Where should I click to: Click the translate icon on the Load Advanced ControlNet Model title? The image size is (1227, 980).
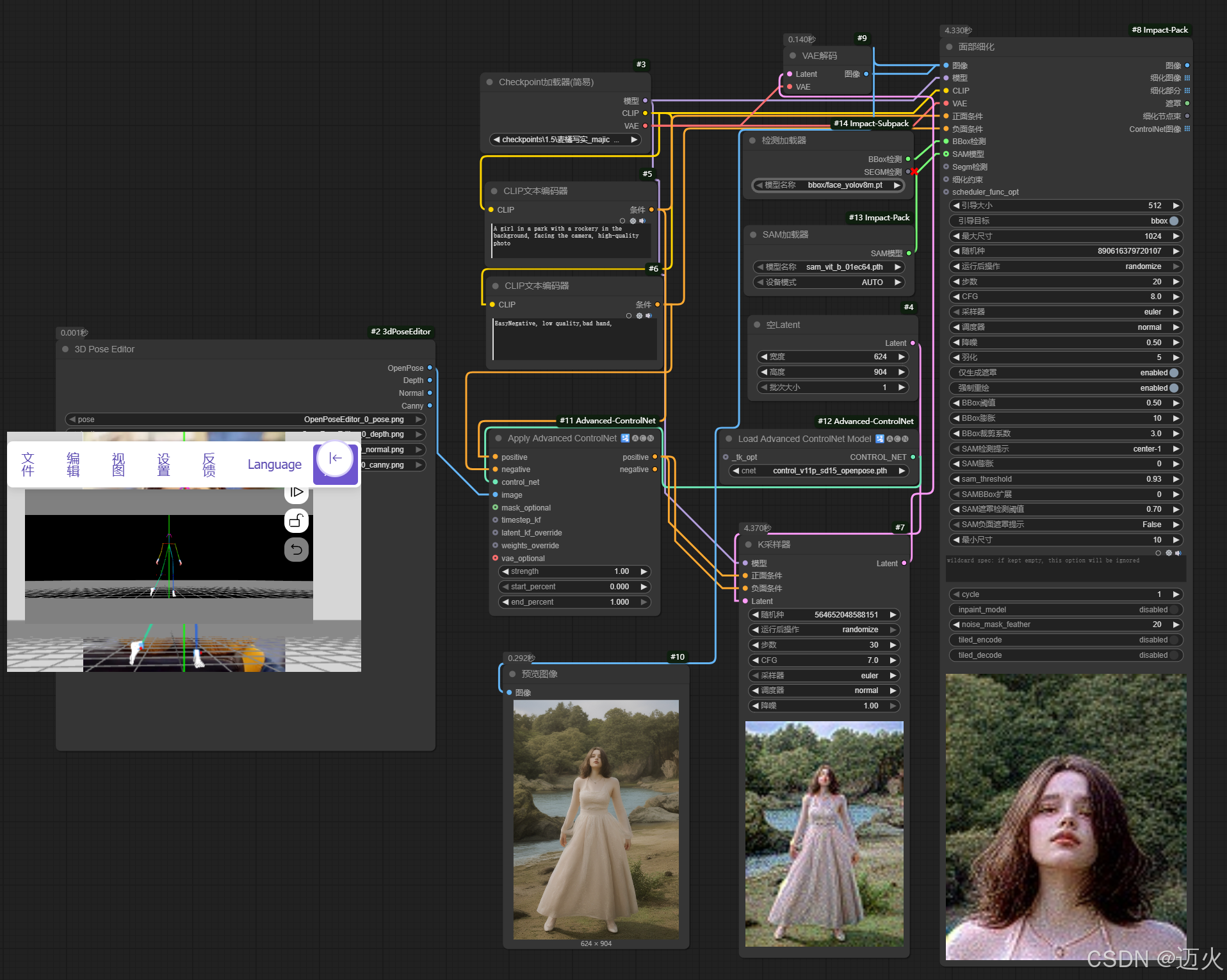point(880,439)
